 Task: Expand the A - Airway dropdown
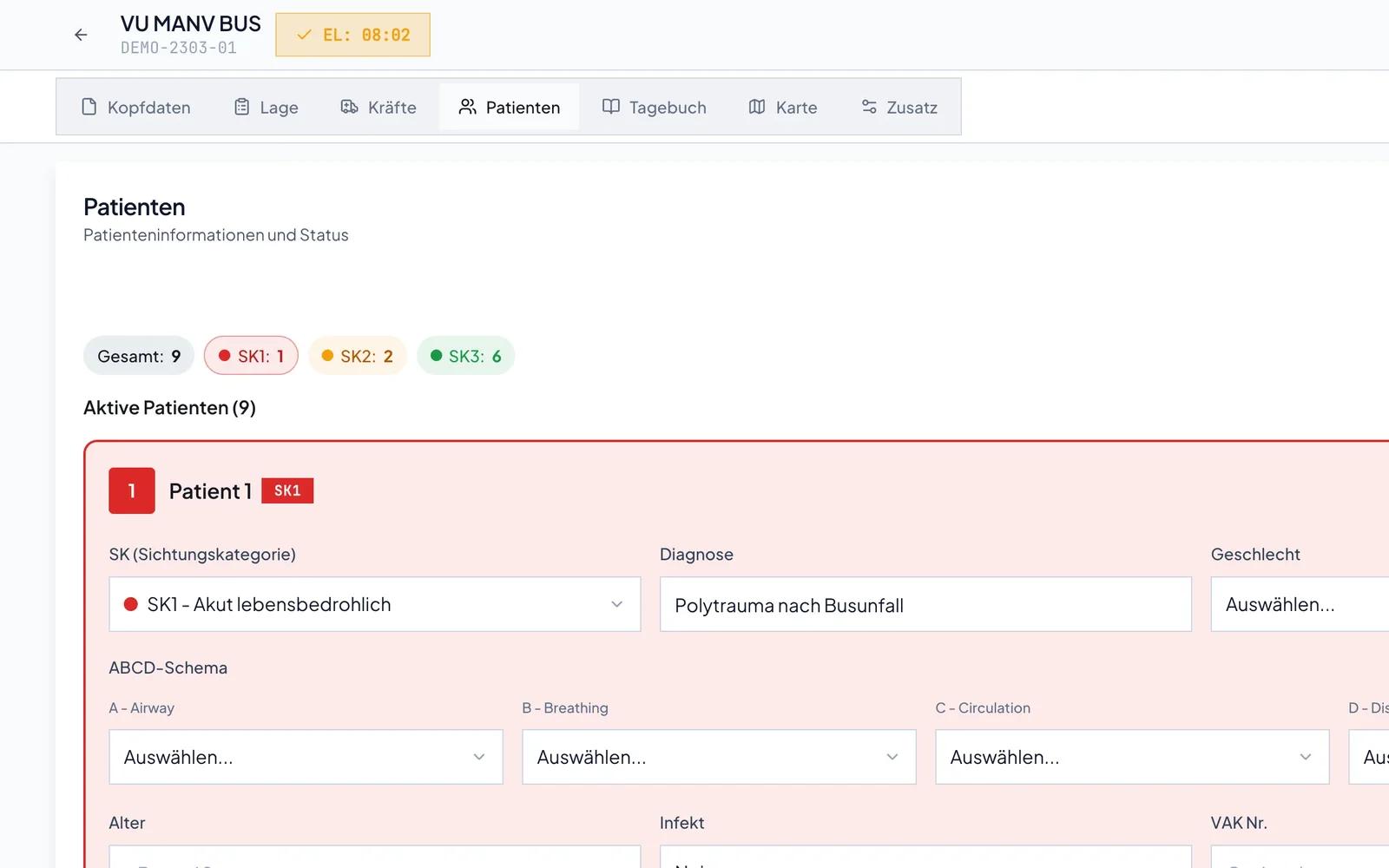[x=306, y=757]
